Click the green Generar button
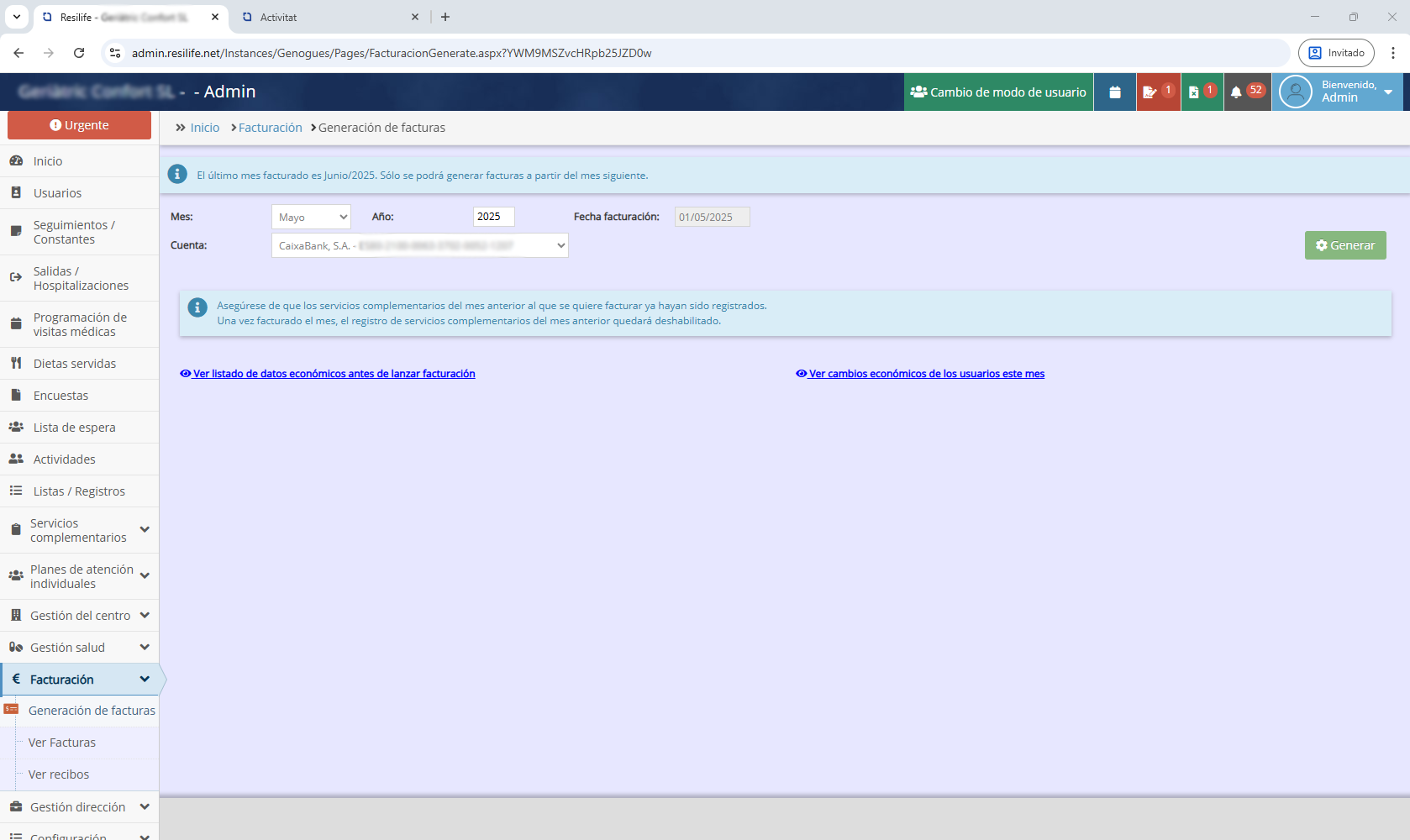This screenshot has width=1410, height=840. coord(1345,245)
